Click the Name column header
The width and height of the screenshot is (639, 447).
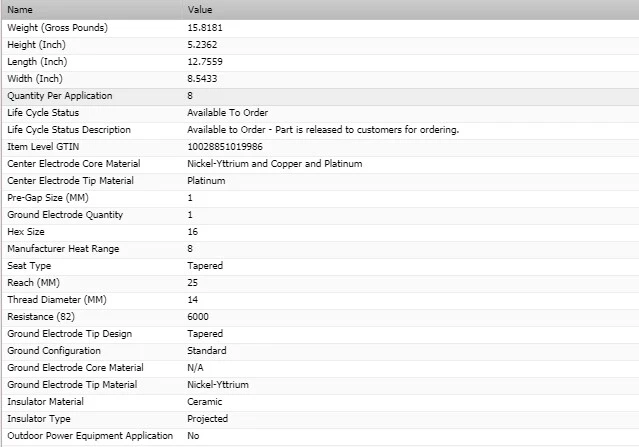click(x=20, y=9)
